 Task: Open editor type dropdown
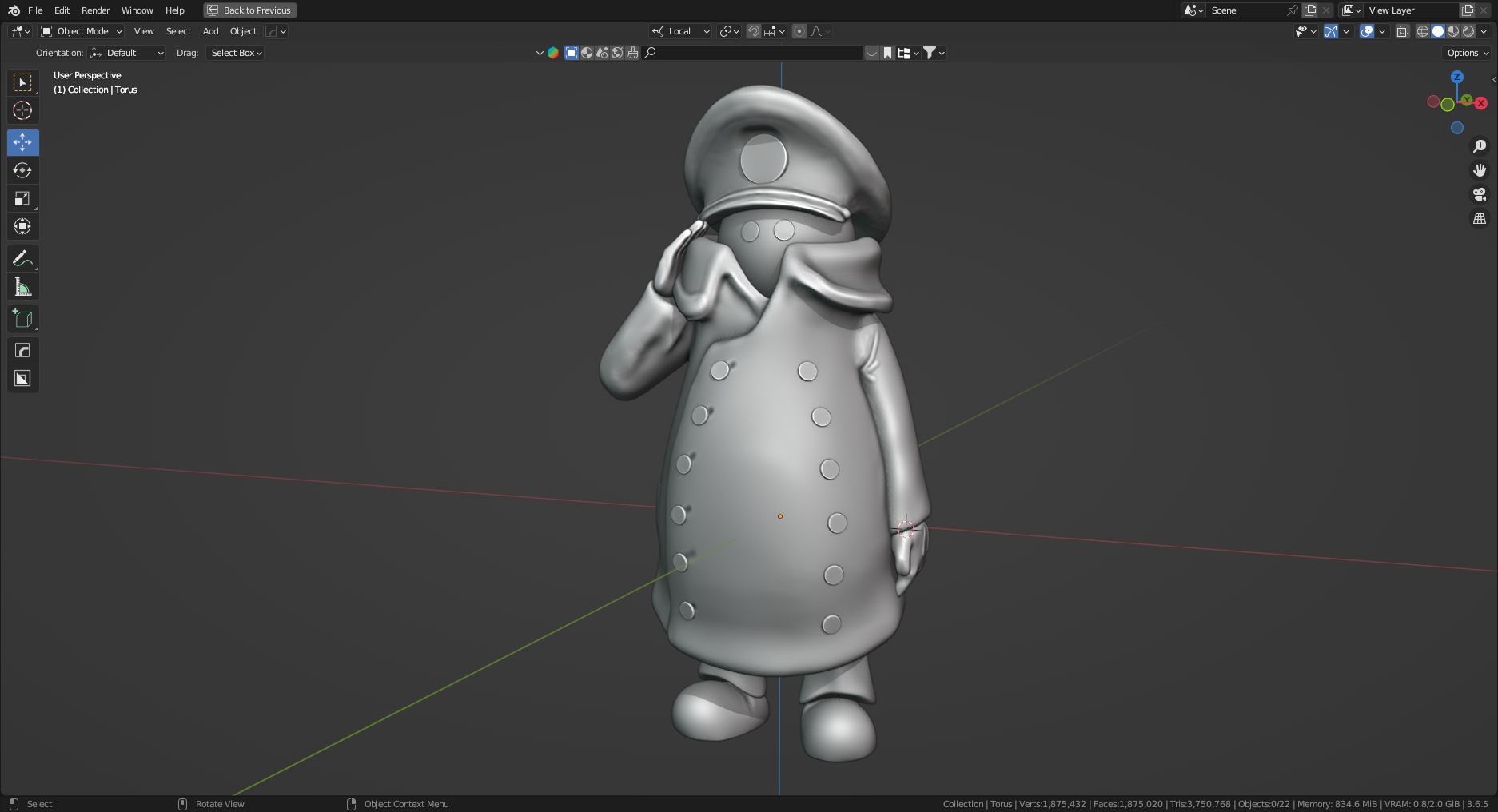pyautogui.click(x=20, y=31)
